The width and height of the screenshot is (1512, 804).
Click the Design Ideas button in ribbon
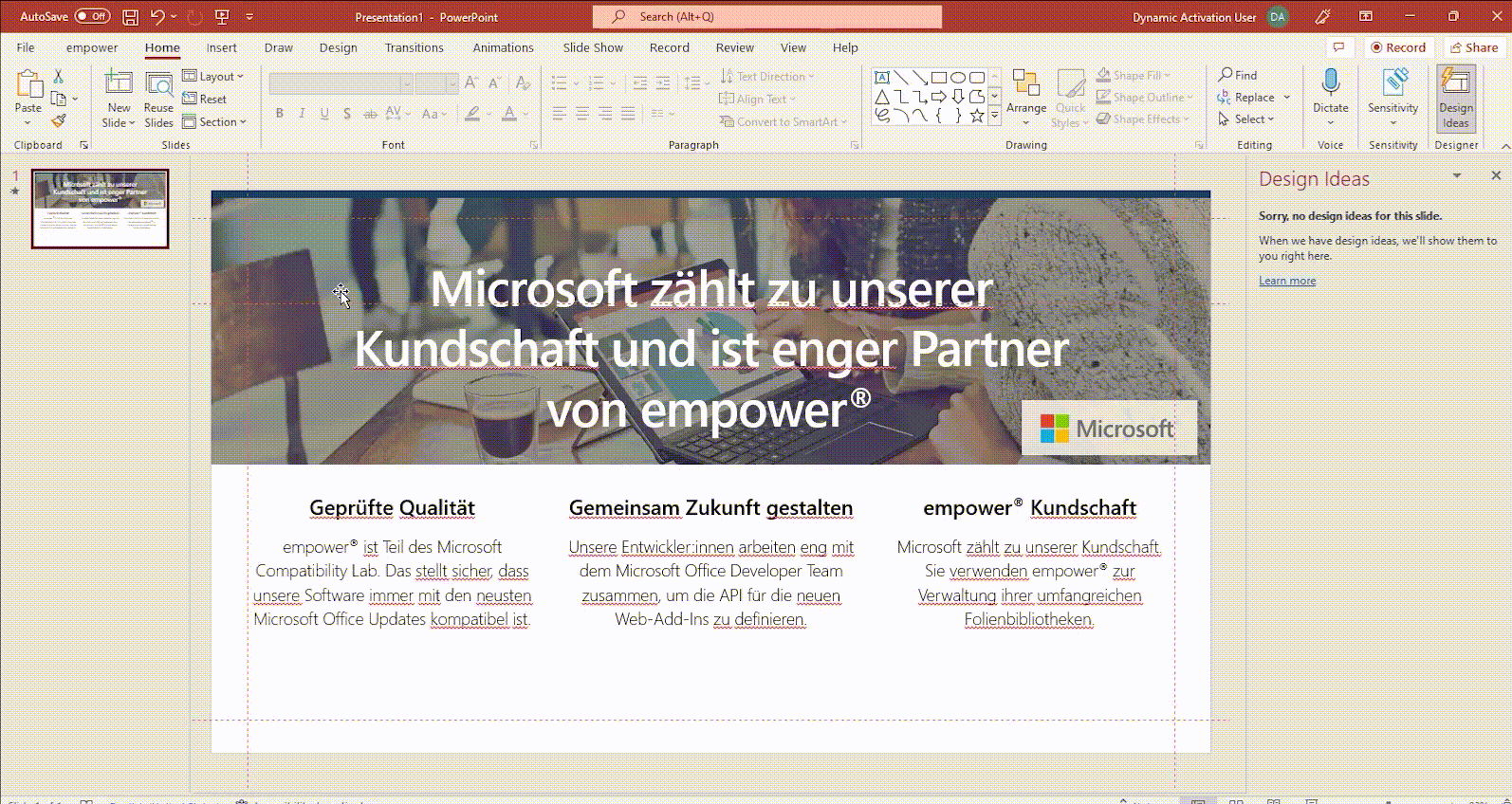click(1455, 98)
